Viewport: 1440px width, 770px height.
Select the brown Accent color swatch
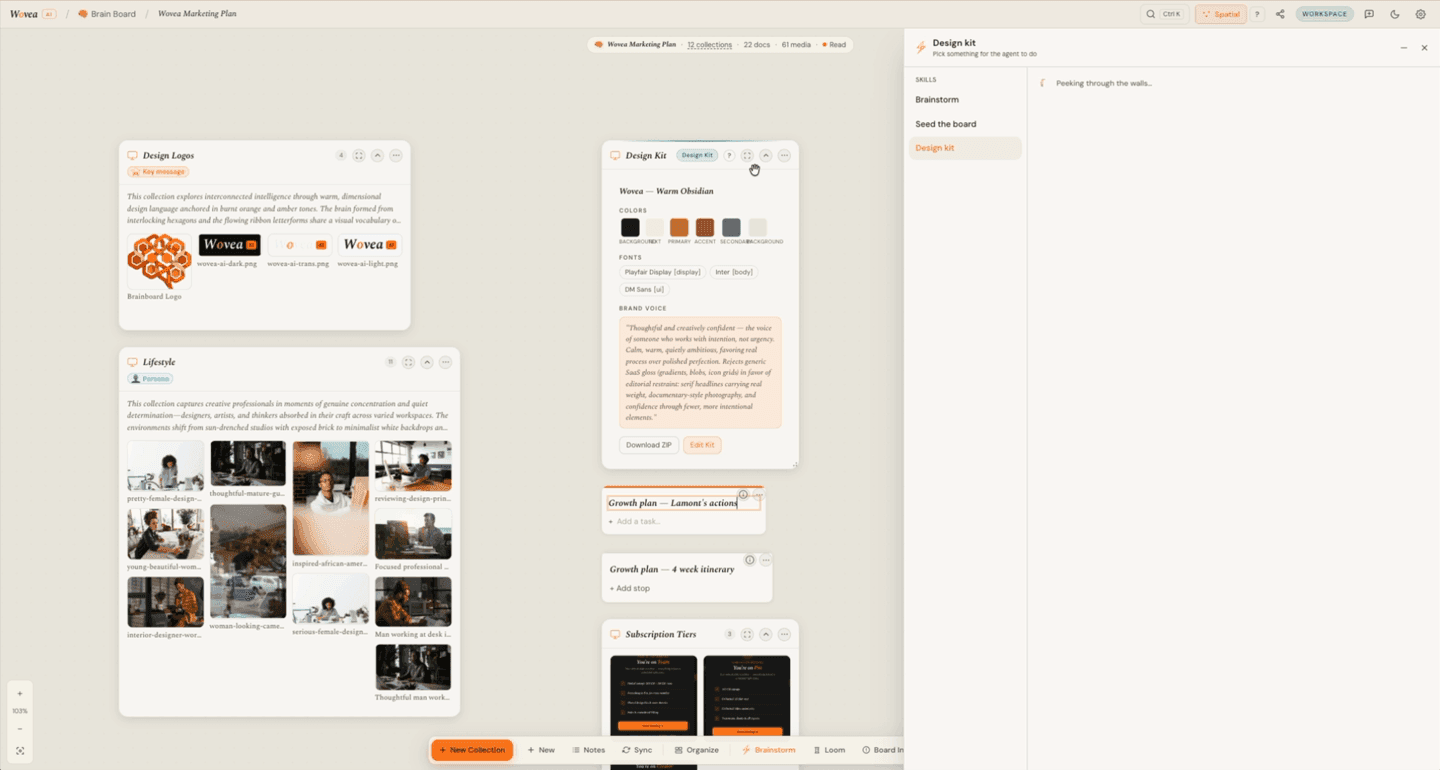pos(705,227)
